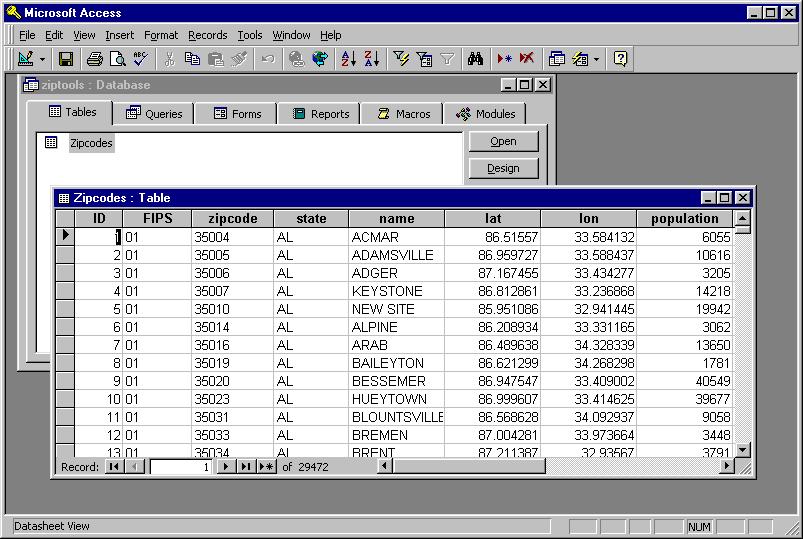Sort Descending with Z-A icon

(x=372, y=59)
